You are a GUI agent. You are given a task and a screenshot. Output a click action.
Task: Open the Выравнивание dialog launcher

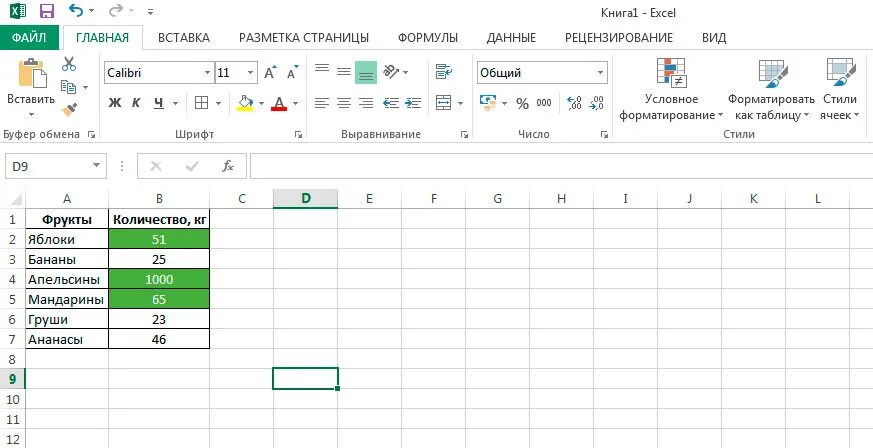pyautogui.click(x=464, y=135)
